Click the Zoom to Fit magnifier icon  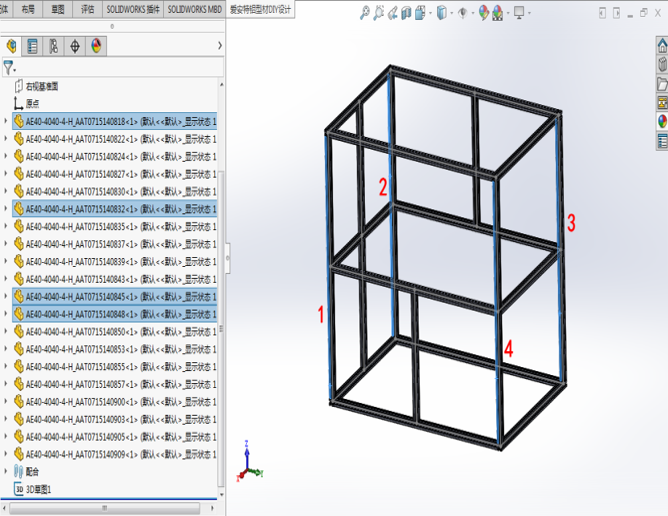(x=365, y=13)
